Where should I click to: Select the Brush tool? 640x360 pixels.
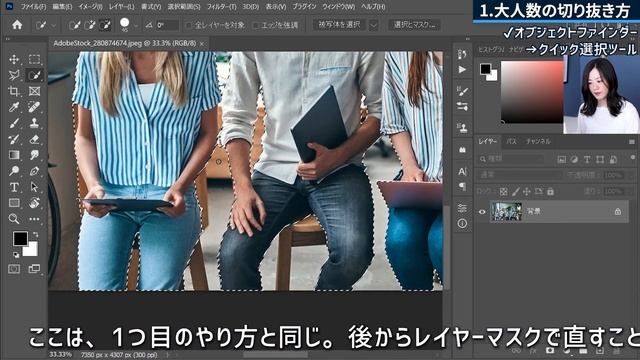14,123
